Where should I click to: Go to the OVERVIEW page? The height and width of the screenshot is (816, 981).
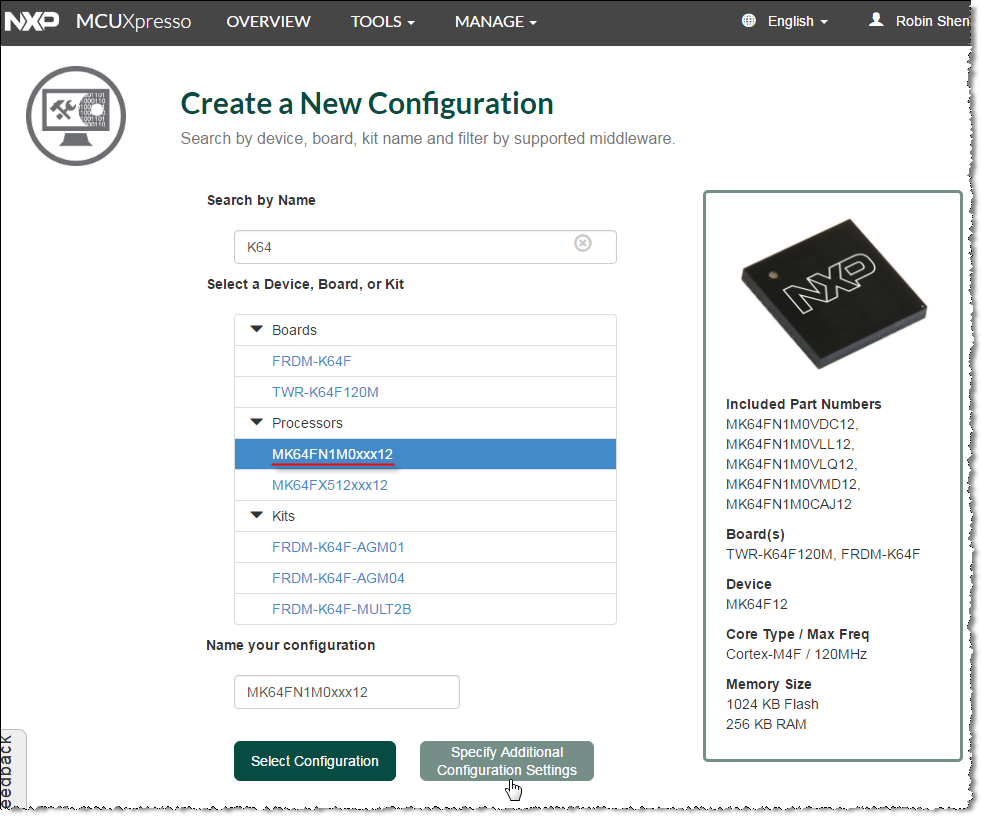pos(268,22)
